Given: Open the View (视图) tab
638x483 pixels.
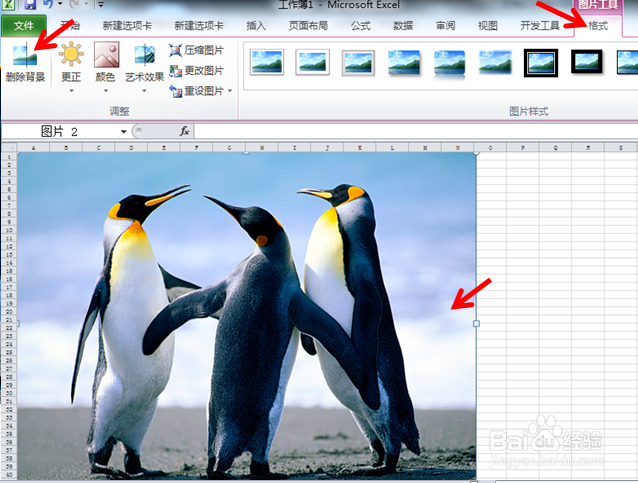Looking at the screenshot, I should pyautogui.click(x=488, y=26).
